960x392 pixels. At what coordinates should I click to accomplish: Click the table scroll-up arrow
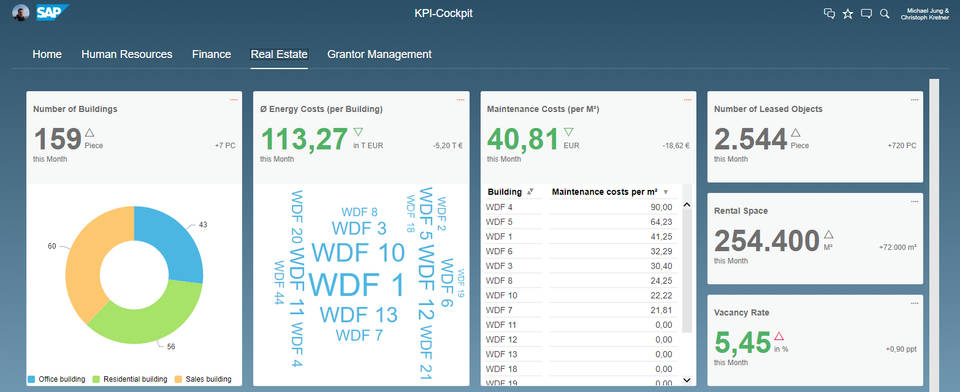coord(686,205)
